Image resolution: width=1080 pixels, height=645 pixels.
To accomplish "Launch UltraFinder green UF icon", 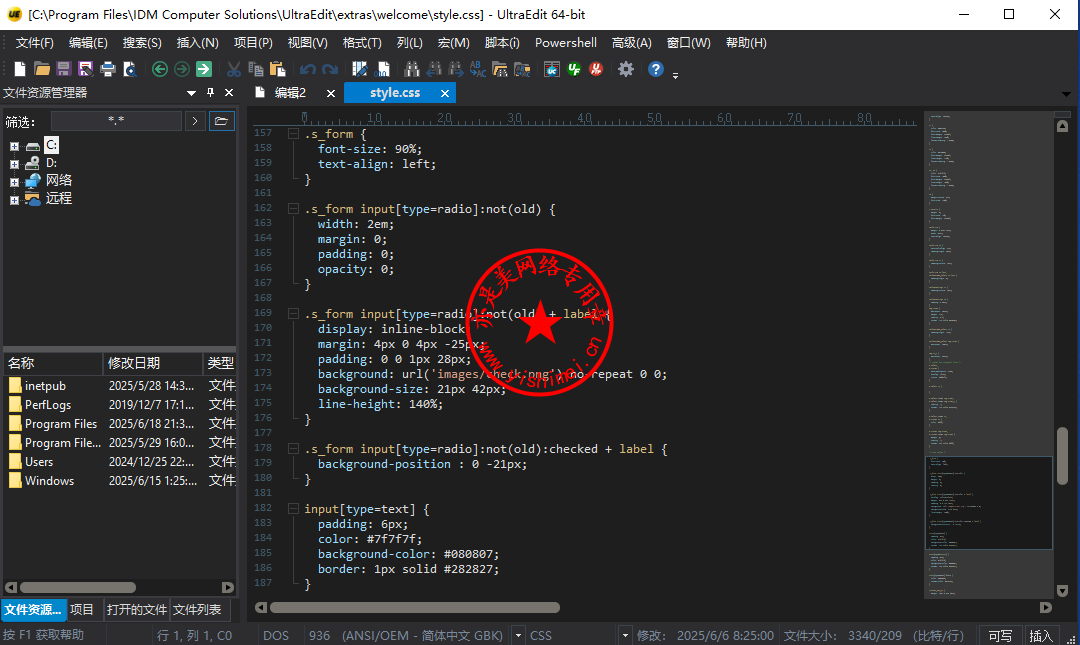I will point(574,69).
